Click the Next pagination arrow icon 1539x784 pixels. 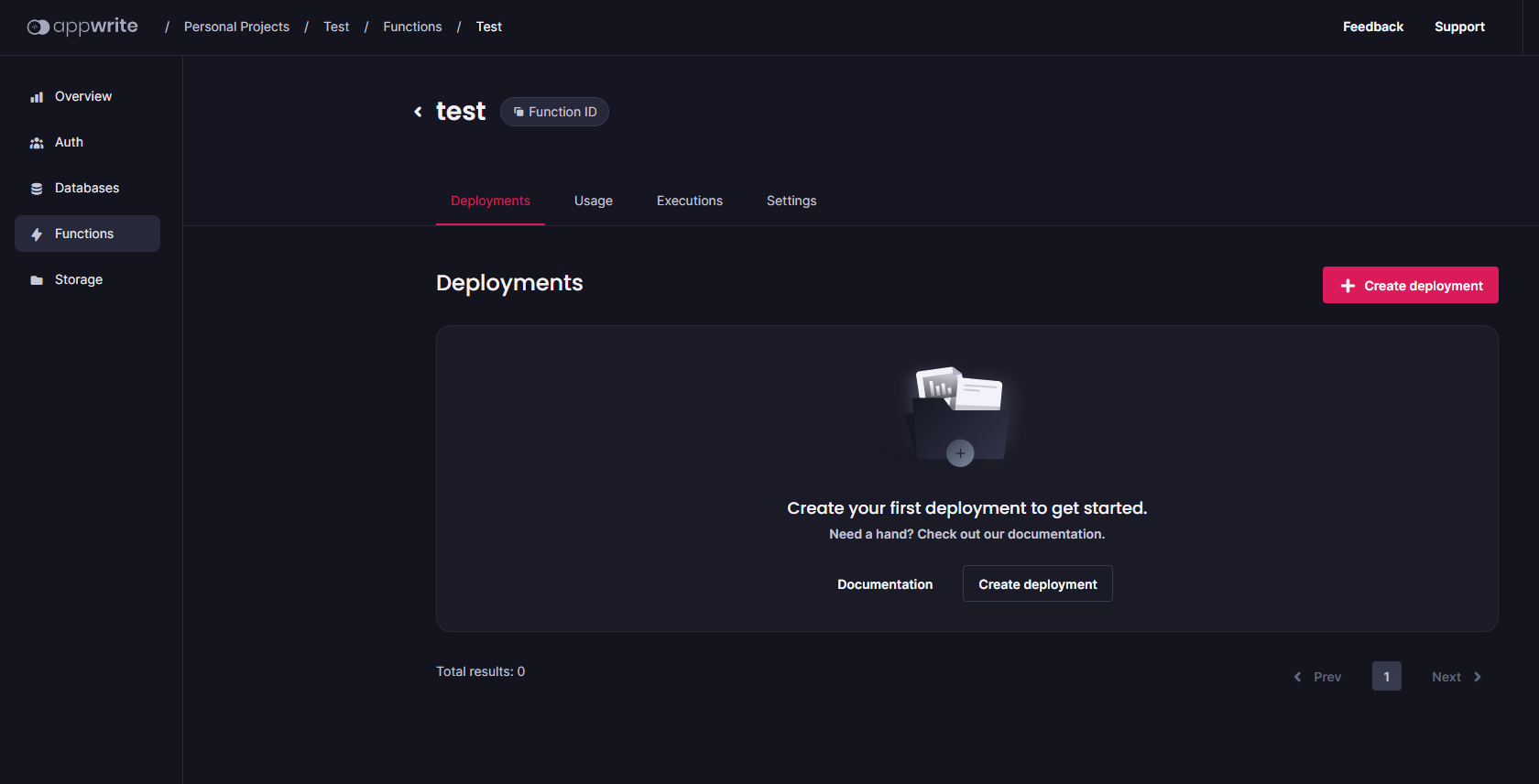click(x=1477, y=677)
